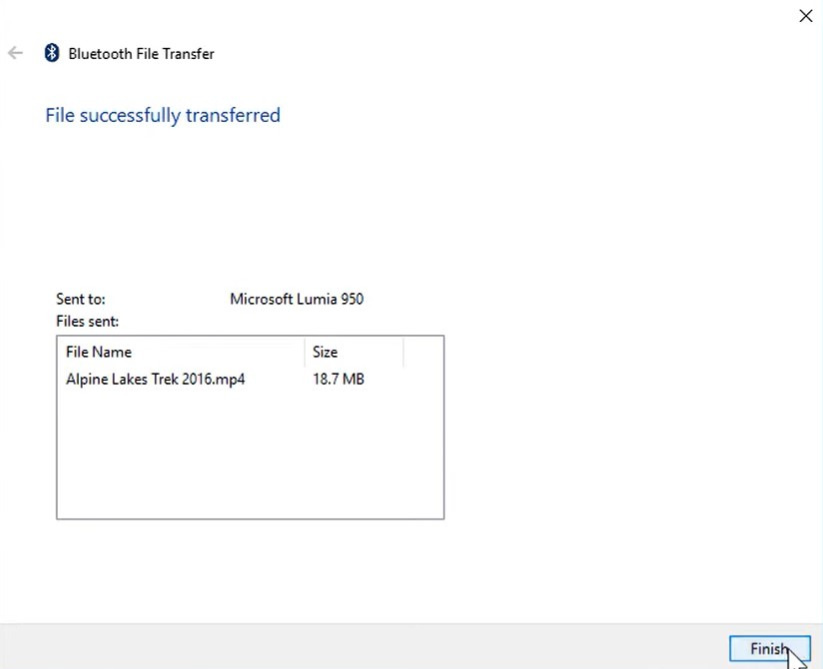
Task: Click the Sent to label
Action: click(81, 299)
